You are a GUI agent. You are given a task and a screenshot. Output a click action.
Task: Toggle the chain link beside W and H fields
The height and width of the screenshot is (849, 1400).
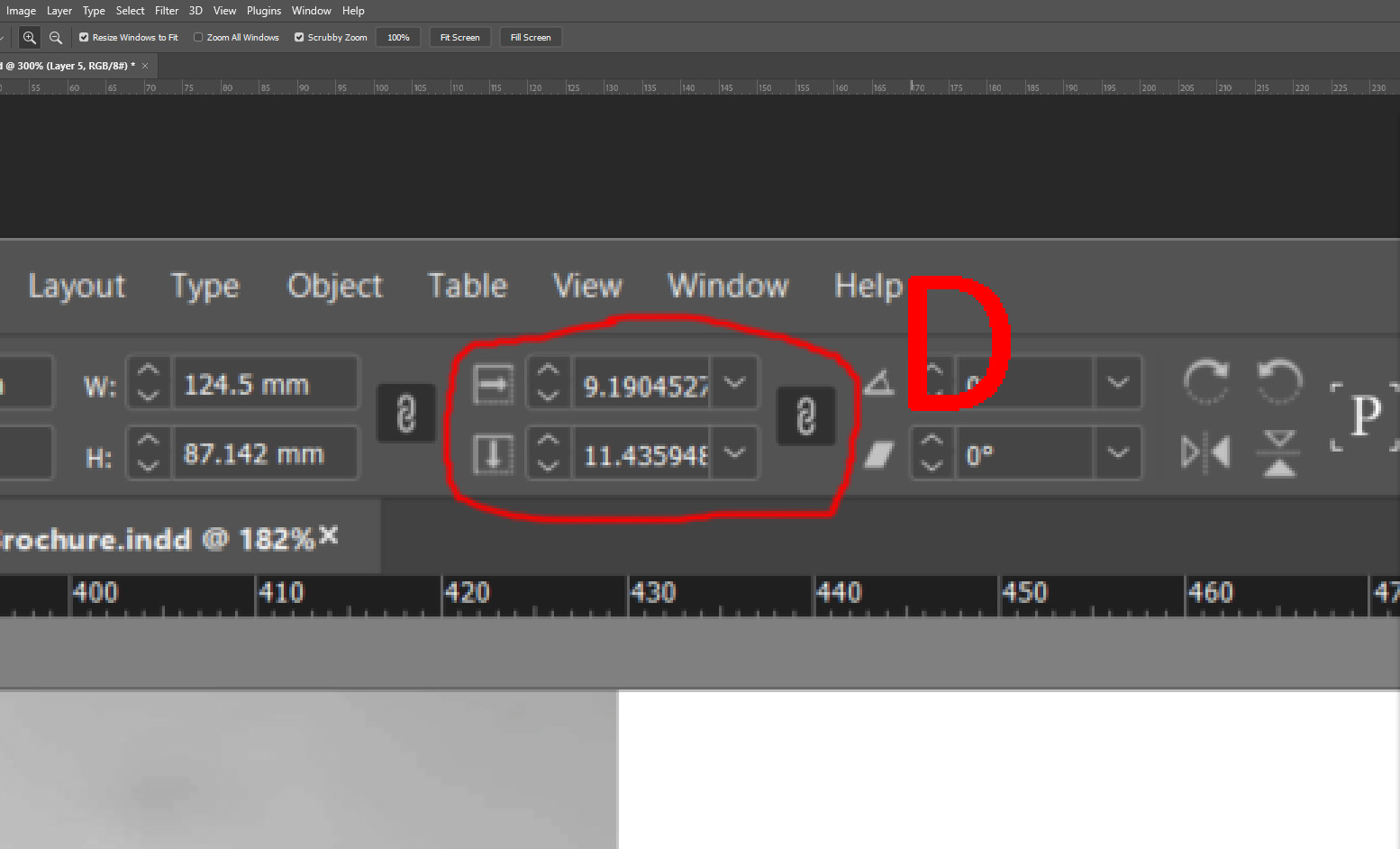pos(406,413)
